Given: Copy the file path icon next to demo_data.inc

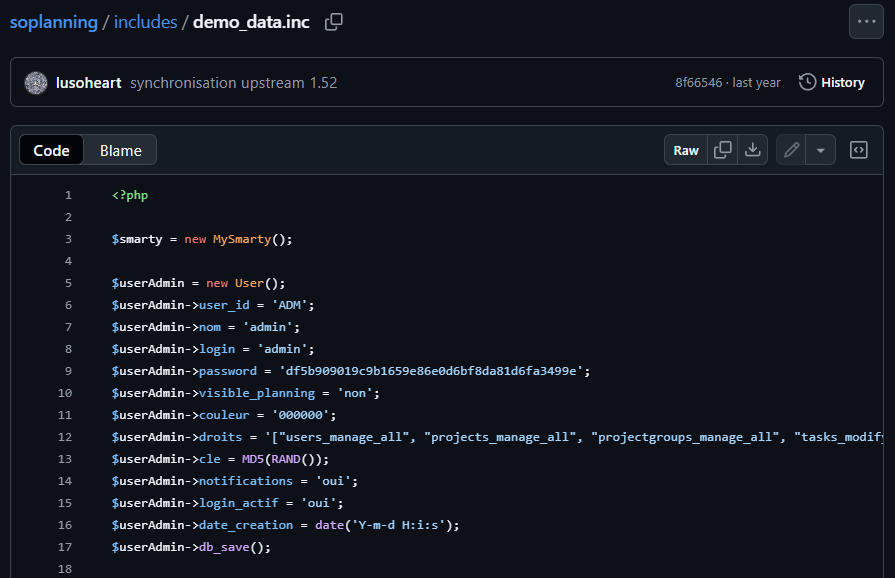Looking at the screenshot, I should pyautogui.click(x=334, y=22).
